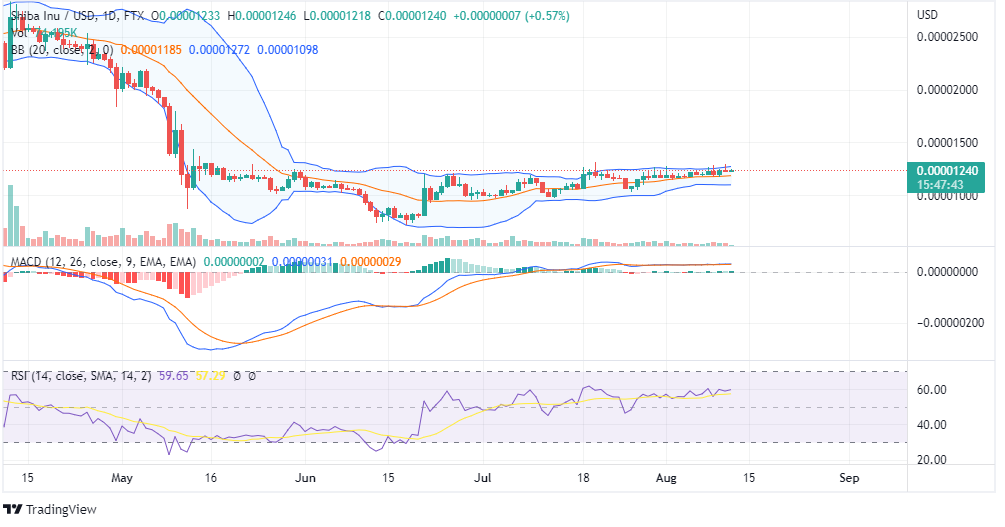Click the purple RSI value 59.65
1005x527 pixels.
(x=176, y=376)
